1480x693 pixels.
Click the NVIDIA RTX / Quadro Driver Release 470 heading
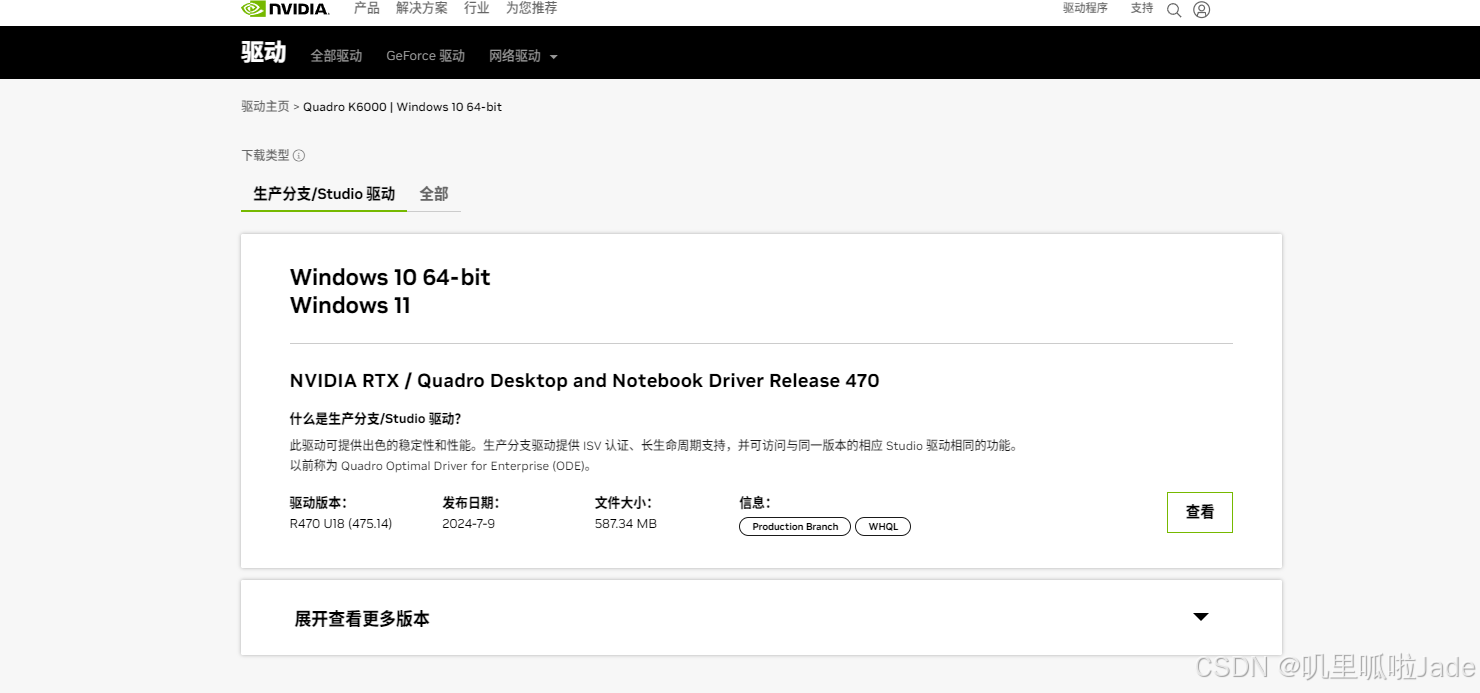[585, 381]
